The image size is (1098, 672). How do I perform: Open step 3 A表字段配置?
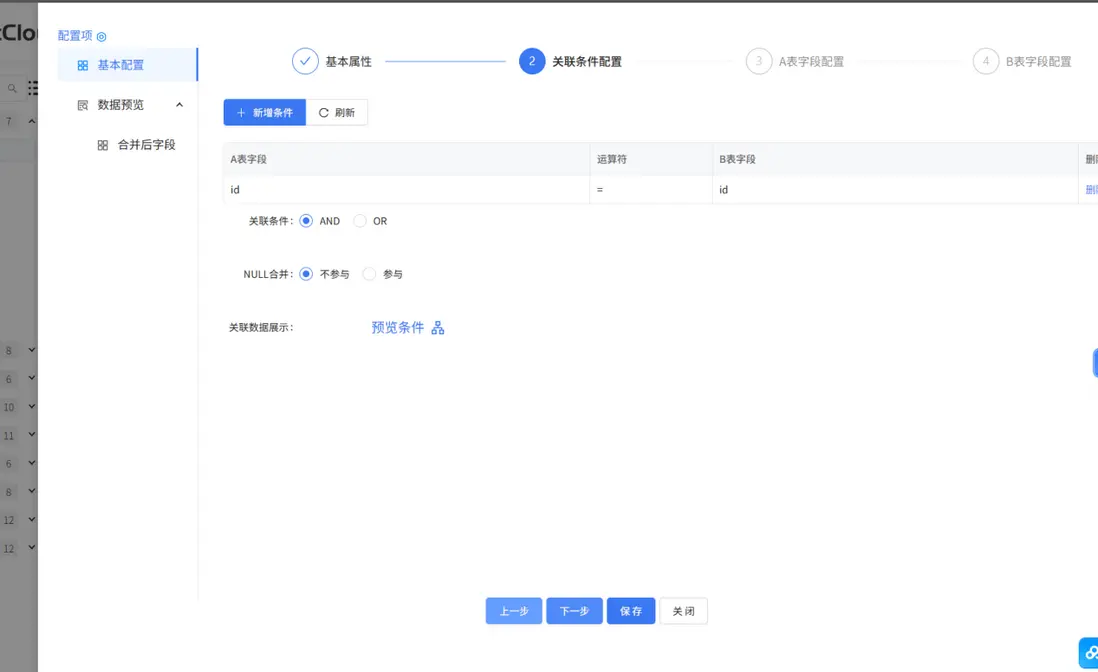click(x=758, y=60)
